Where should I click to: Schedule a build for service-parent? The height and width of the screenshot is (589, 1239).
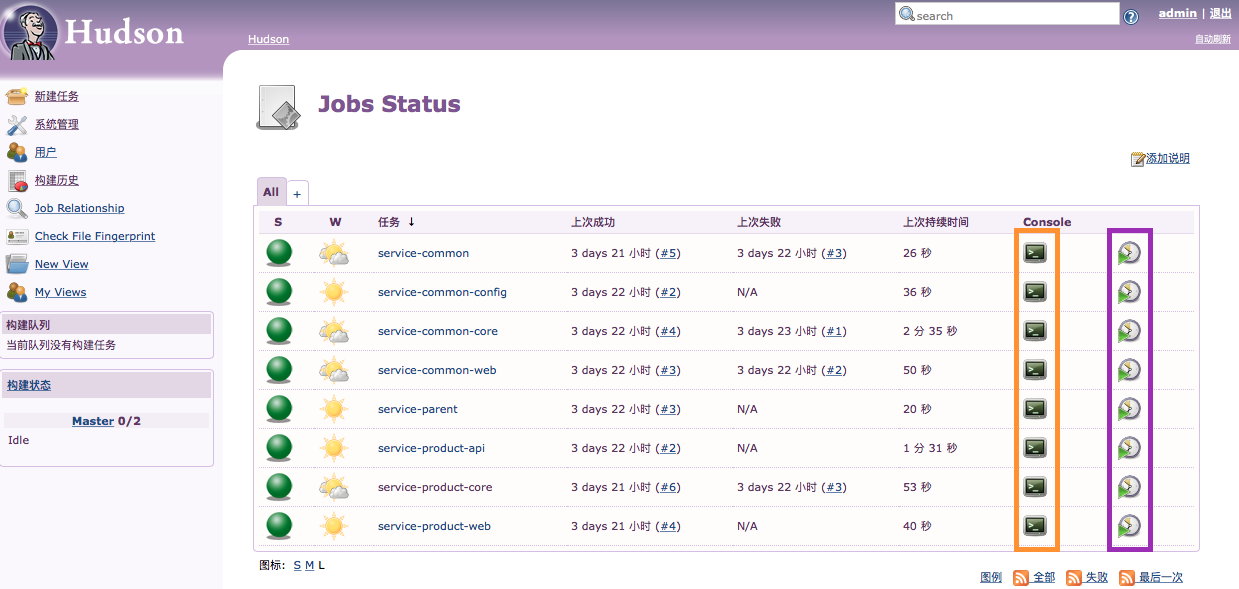[x=1129, y=409]
